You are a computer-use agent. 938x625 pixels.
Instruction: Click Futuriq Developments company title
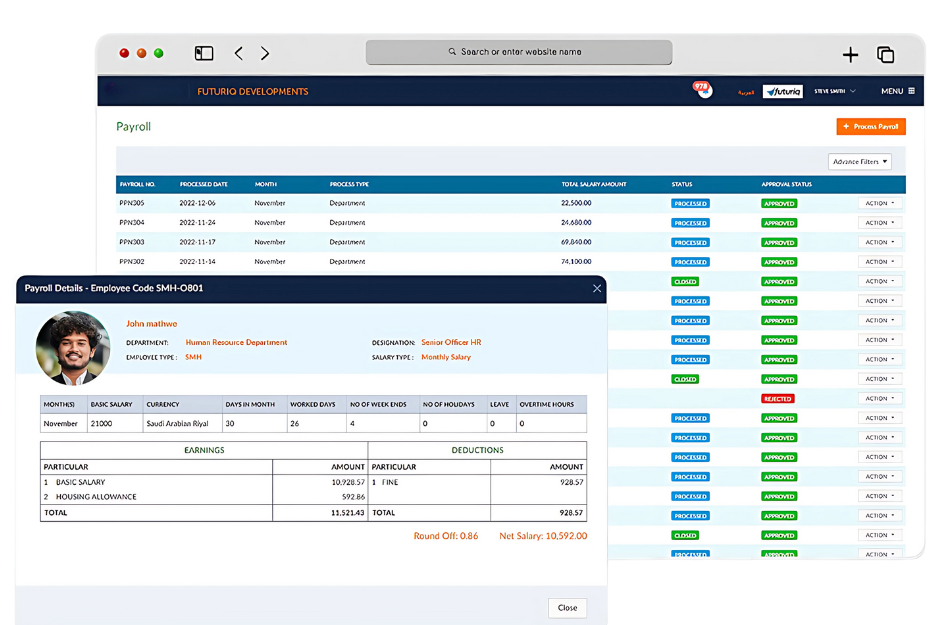click(x=253, y=91)
